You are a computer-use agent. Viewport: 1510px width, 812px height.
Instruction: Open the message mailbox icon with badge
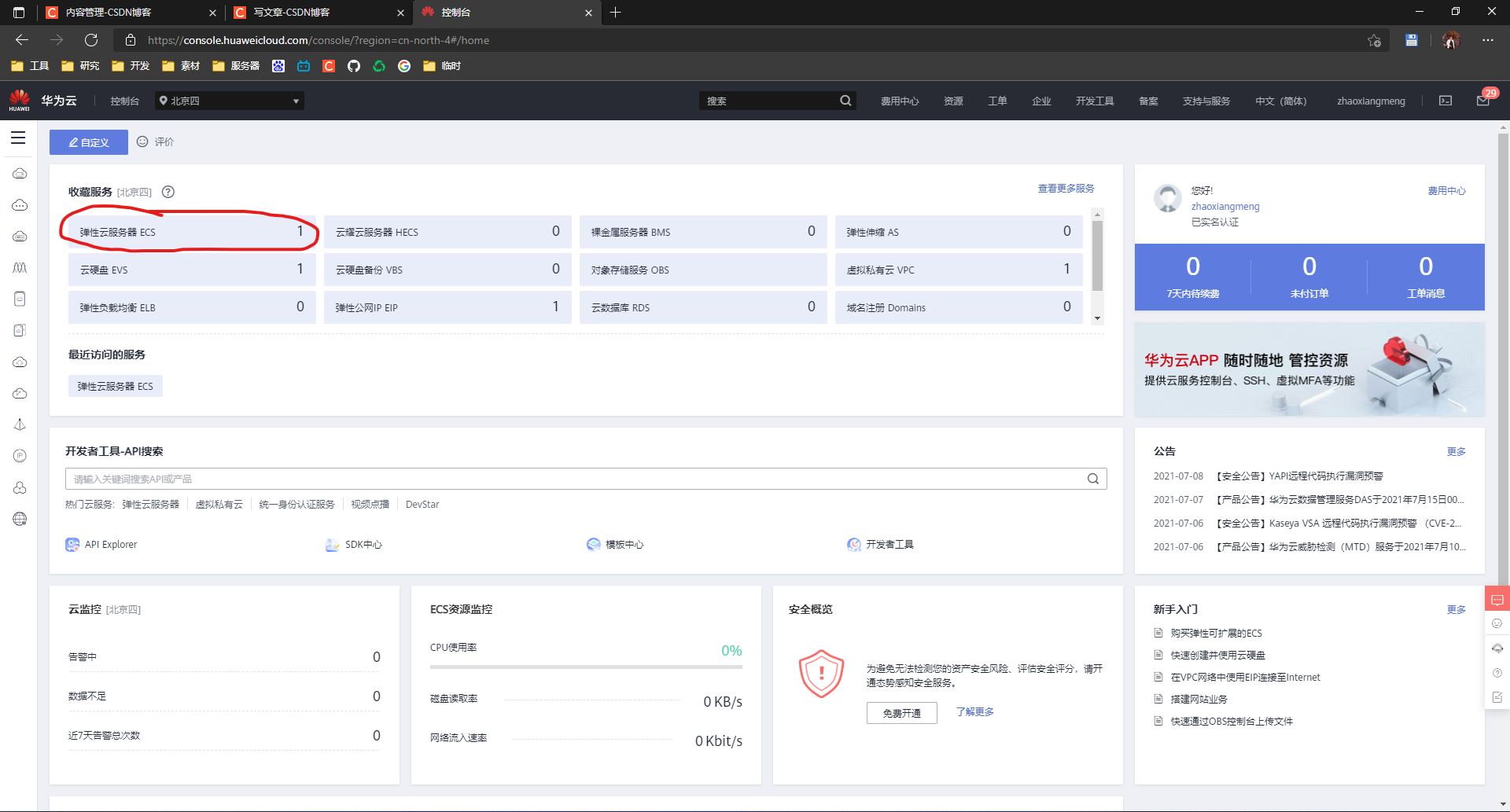click(1483, 101)
